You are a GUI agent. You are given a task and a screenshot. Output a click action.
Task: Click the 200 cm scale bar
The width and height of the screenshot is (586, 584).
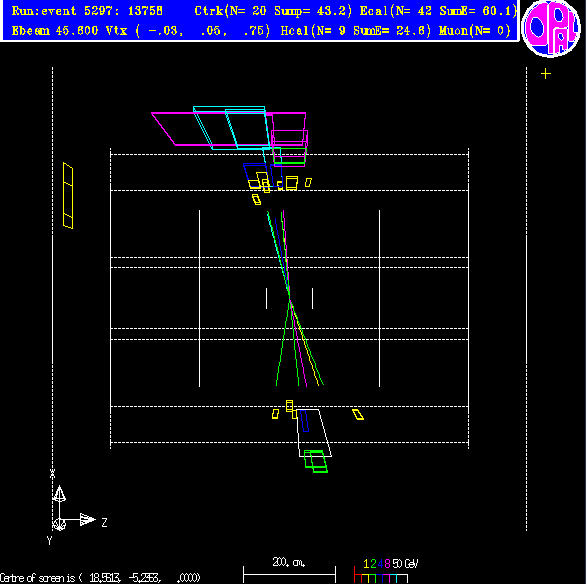point(289,574)
